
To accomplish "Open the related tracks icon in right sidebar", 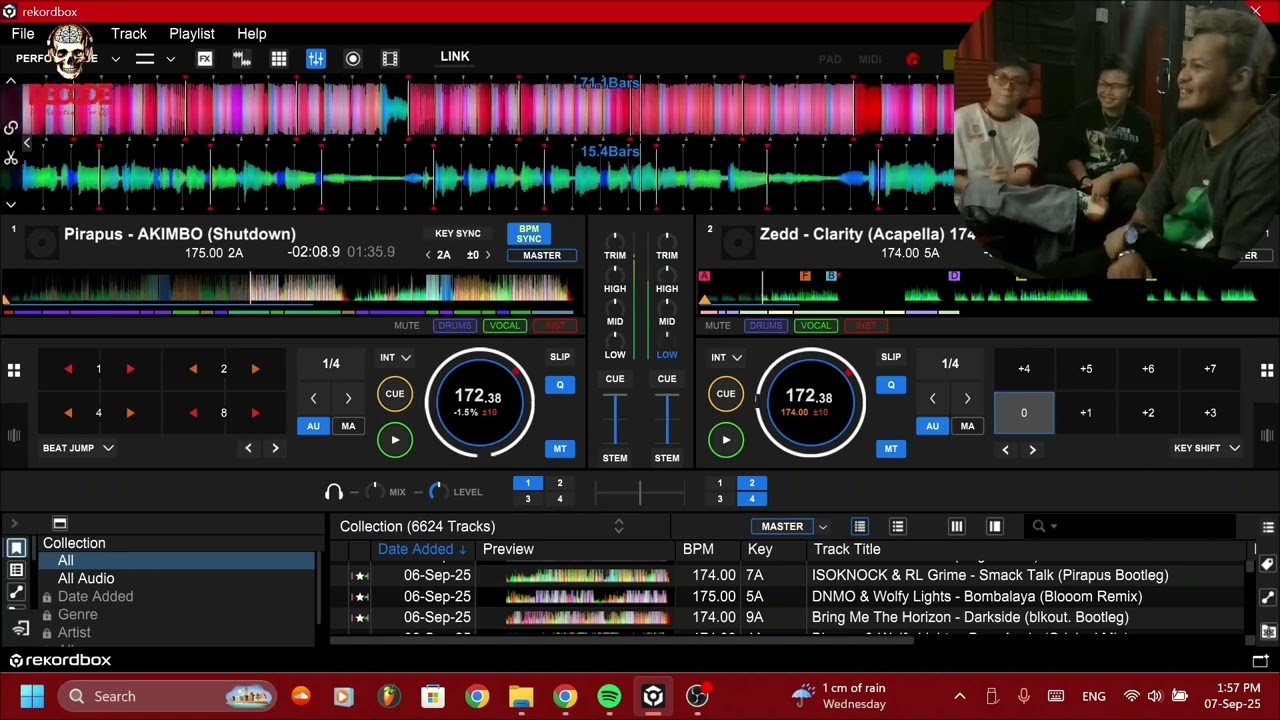I will [1268, 598].
